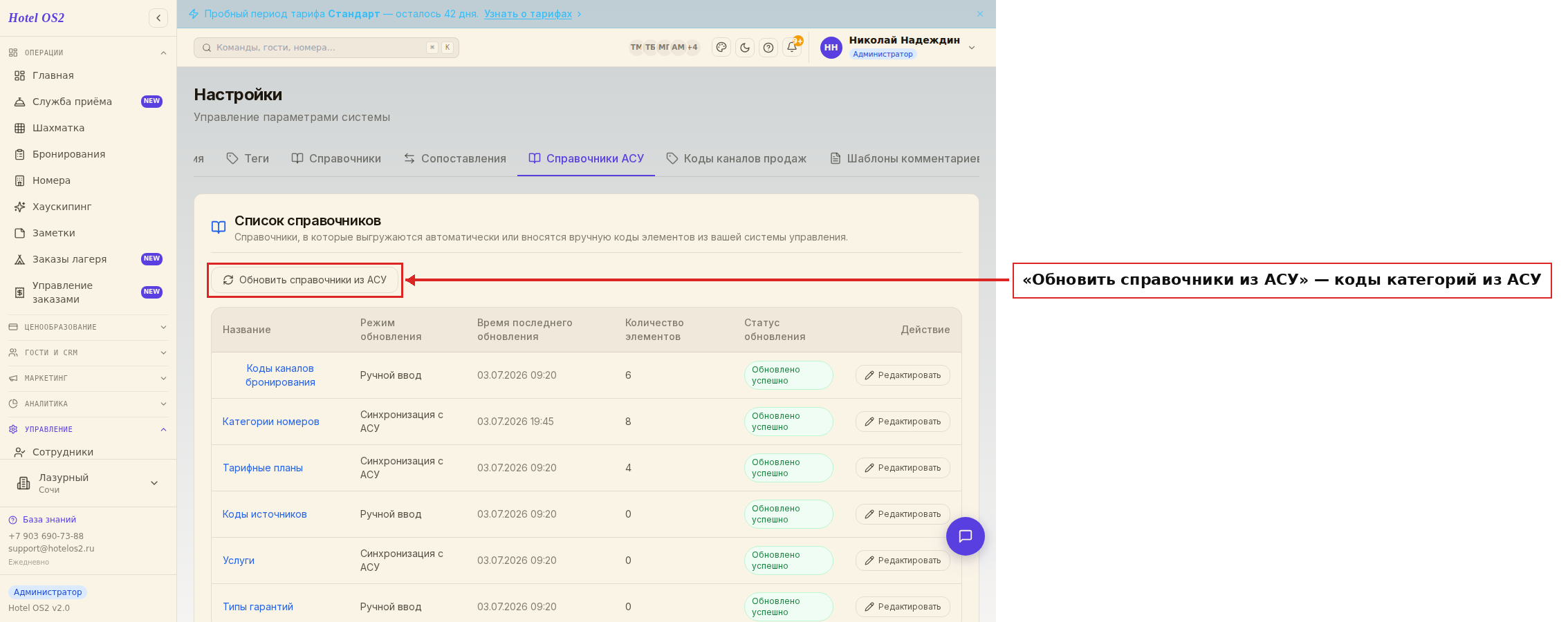Switch to Сопоставления tab
Screen dimensions: 1568x622
[x=455, y=158]
